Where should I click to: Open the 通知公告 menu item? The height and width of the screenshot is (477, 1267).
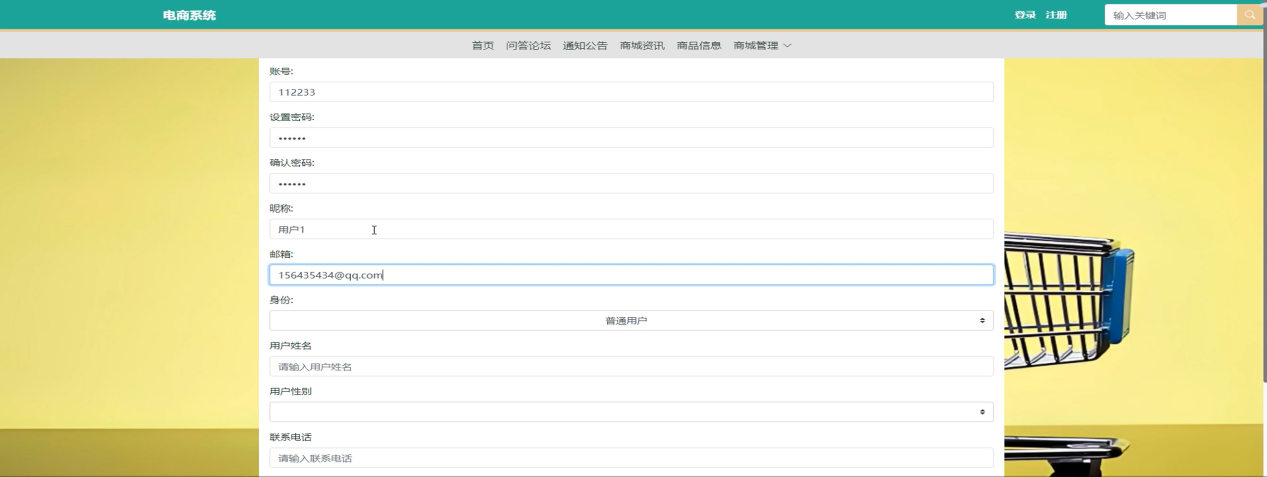pyautogui.click(x=585, y=46)
